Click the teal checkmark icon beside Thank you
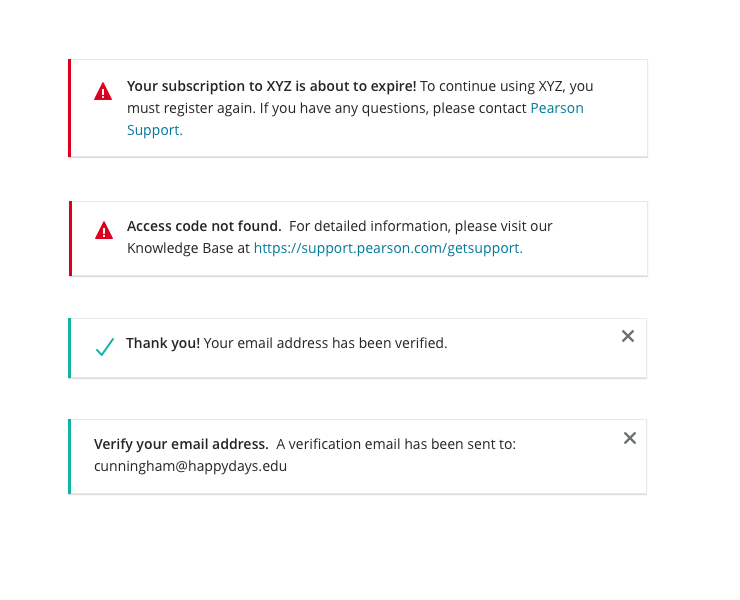This screenshot has width=740, height=600. click(x=104, y=347)
